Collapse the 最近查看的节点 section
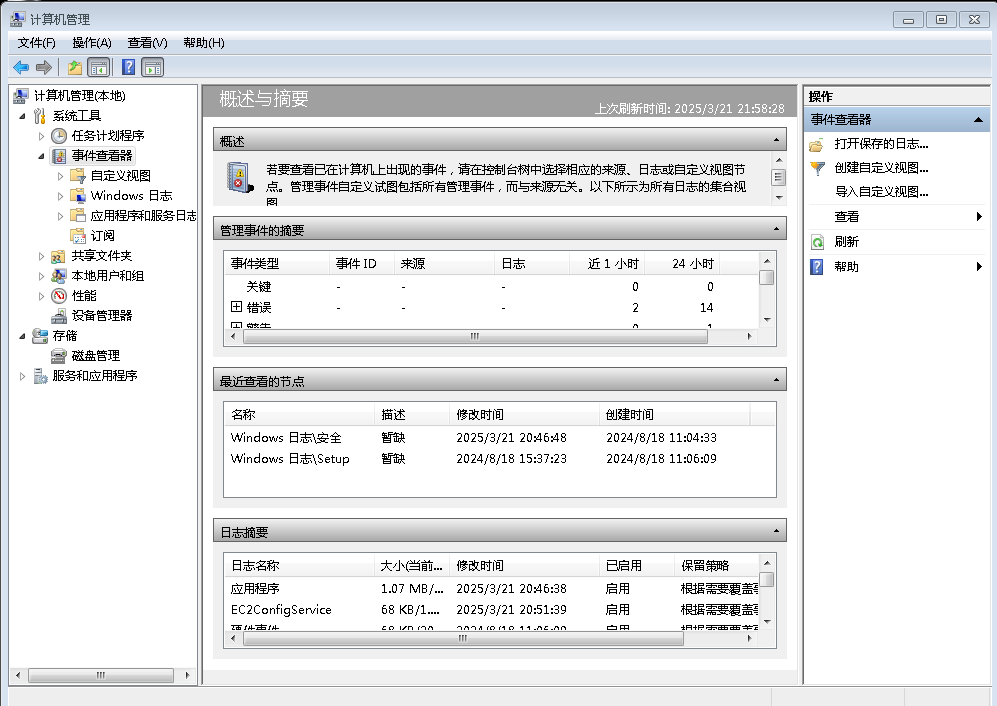 (776, 380)
